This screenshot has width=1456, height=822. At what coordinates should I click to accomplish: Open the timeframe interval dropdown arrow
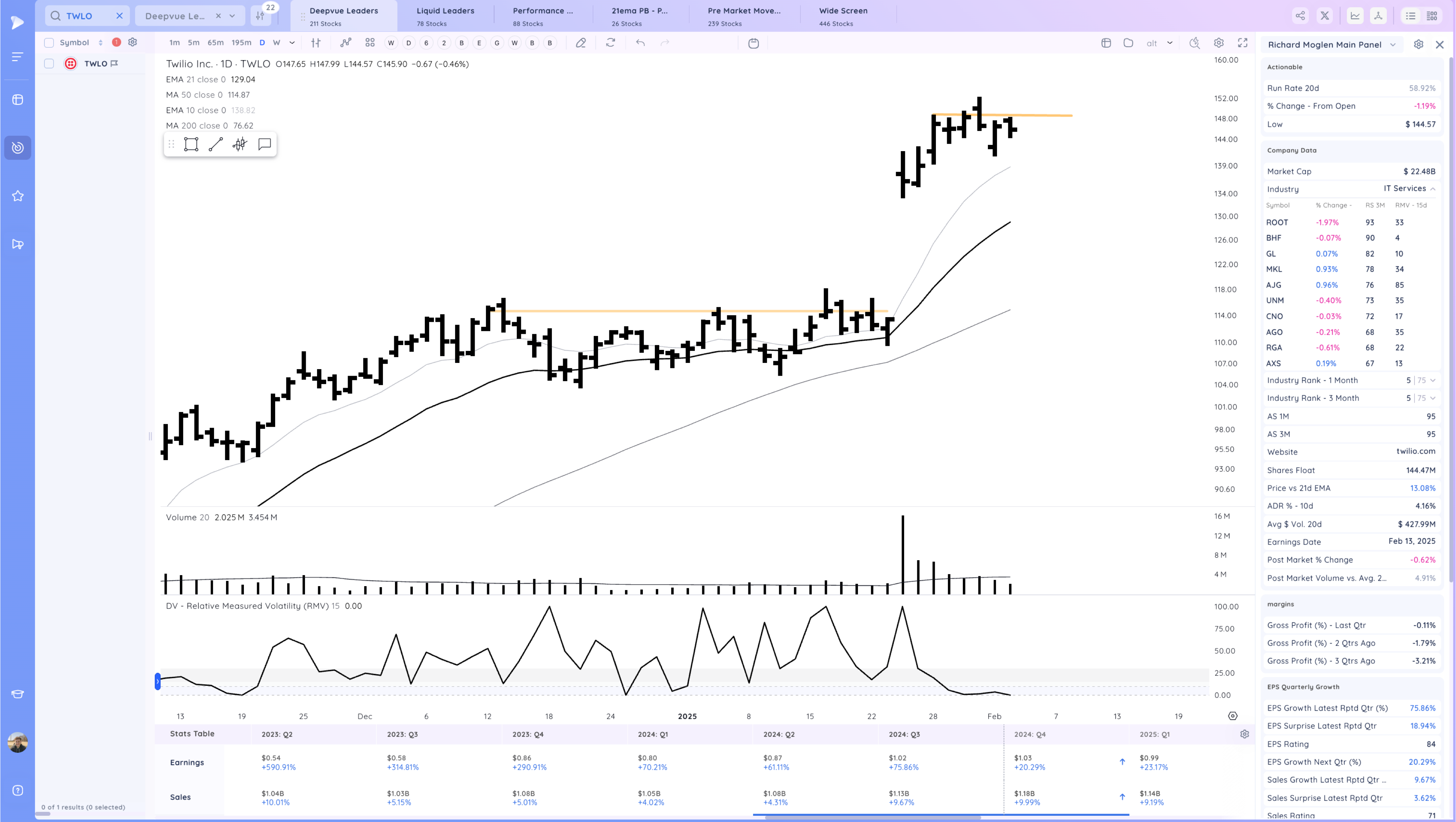(x=292, y=43)
